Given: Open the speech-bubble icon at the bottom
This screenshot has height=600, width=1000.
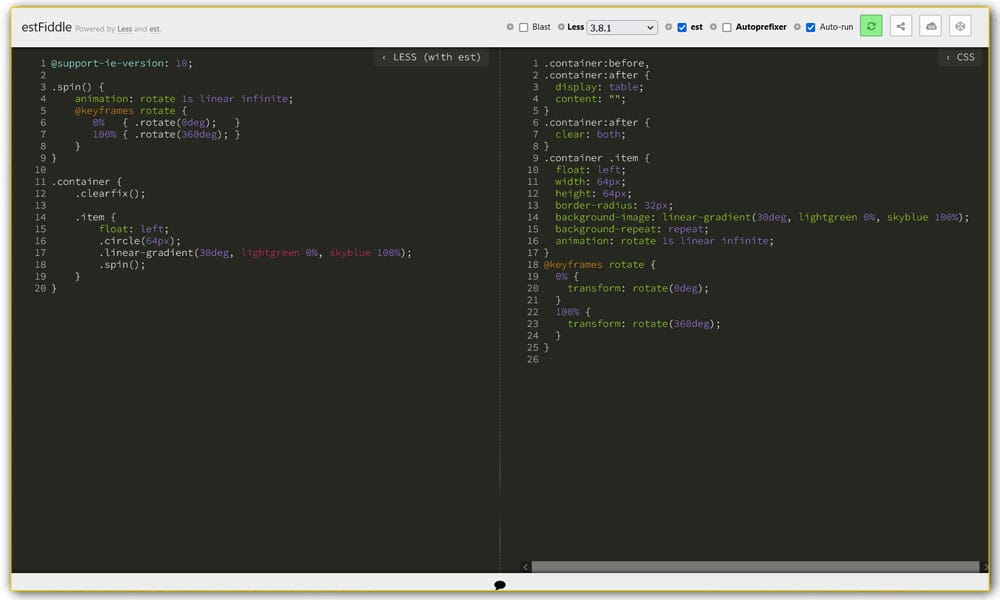Looking at the screenshot, I should coord(500,584).
